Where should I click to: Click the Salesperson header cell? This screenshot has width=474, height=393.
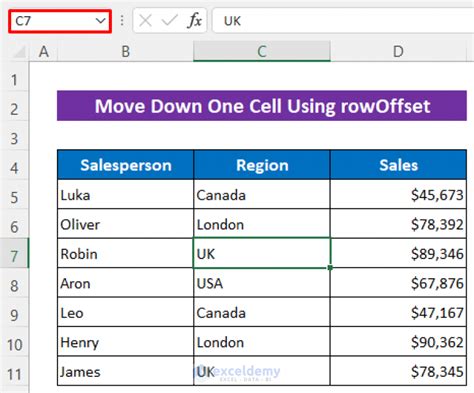coord(125,165)
